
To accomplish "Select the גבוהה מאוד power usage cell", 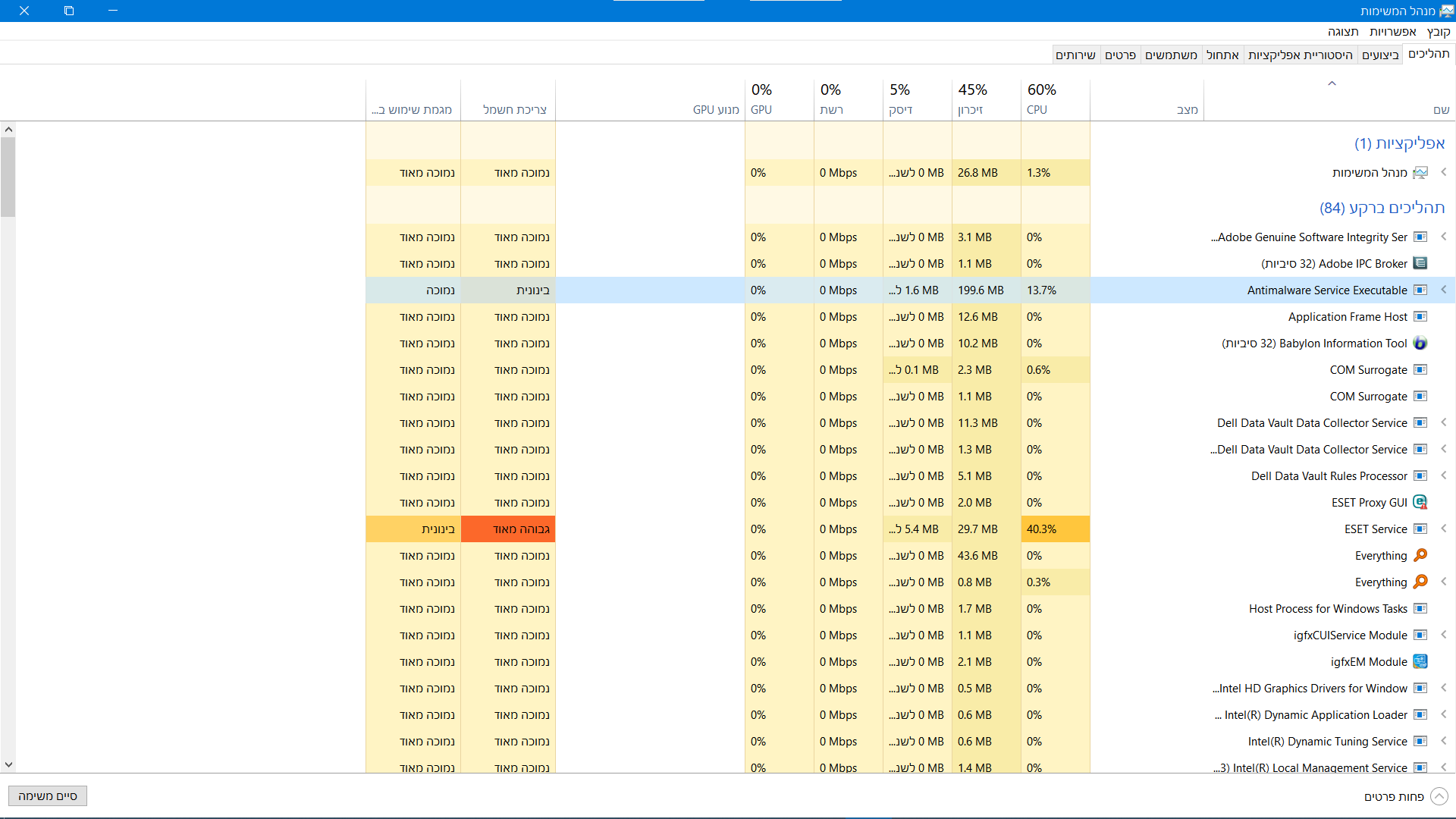I will click(x=507, y=529).
